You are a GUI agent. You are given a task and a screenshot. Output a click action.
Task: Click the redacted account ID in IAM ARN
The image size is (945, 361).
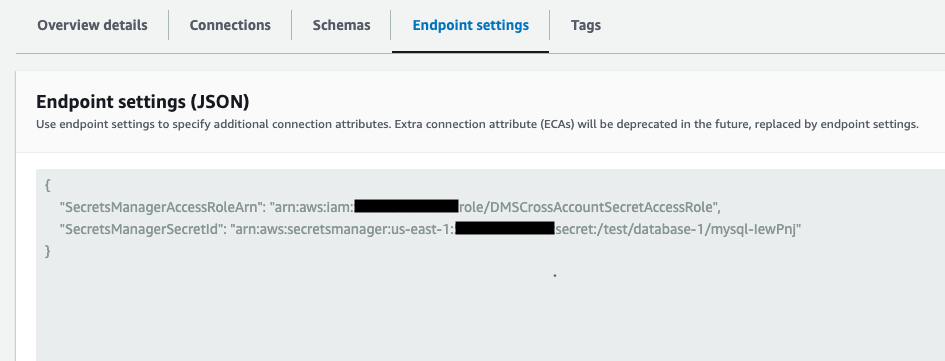(407, 207)
